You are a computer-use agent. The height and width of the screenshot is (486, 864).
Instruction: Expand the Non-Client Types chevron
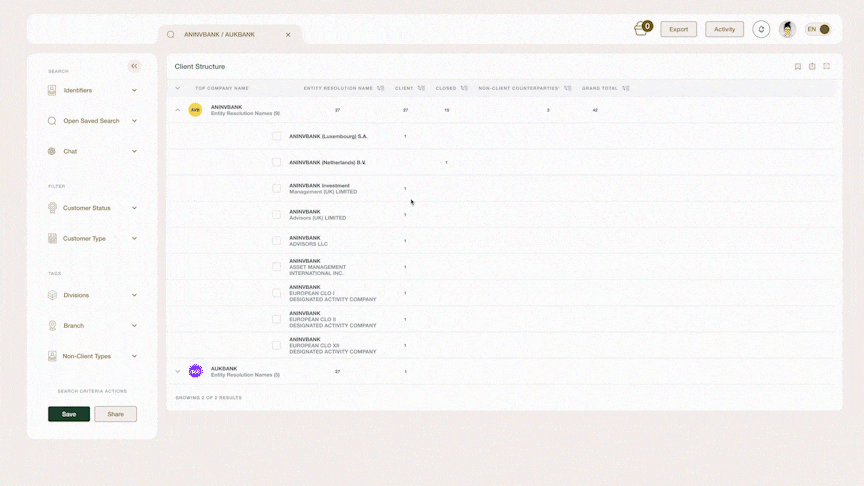[134, 356]
